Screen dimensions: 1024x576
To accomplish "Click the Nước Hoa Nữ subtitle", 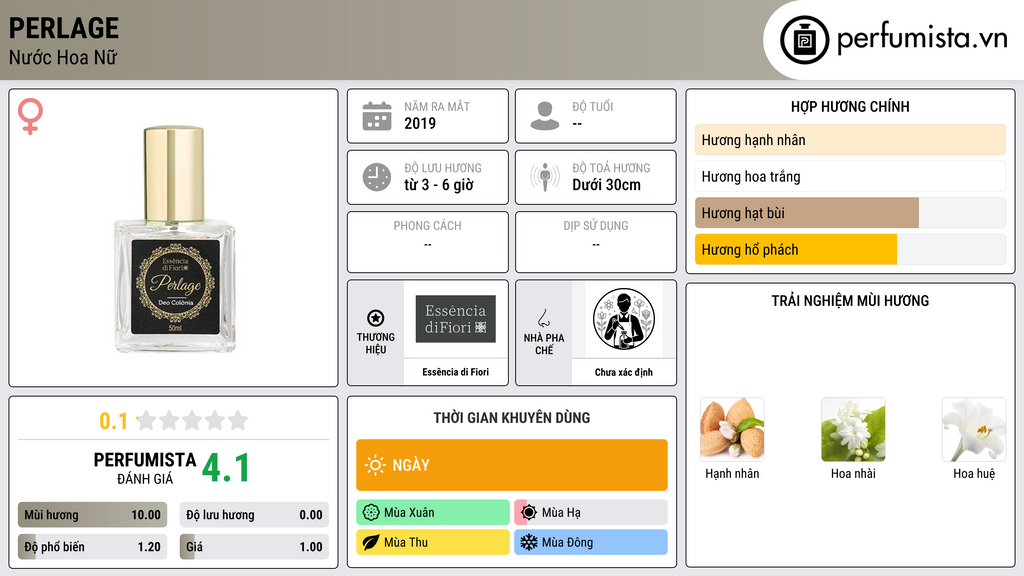I will point(63,57).
